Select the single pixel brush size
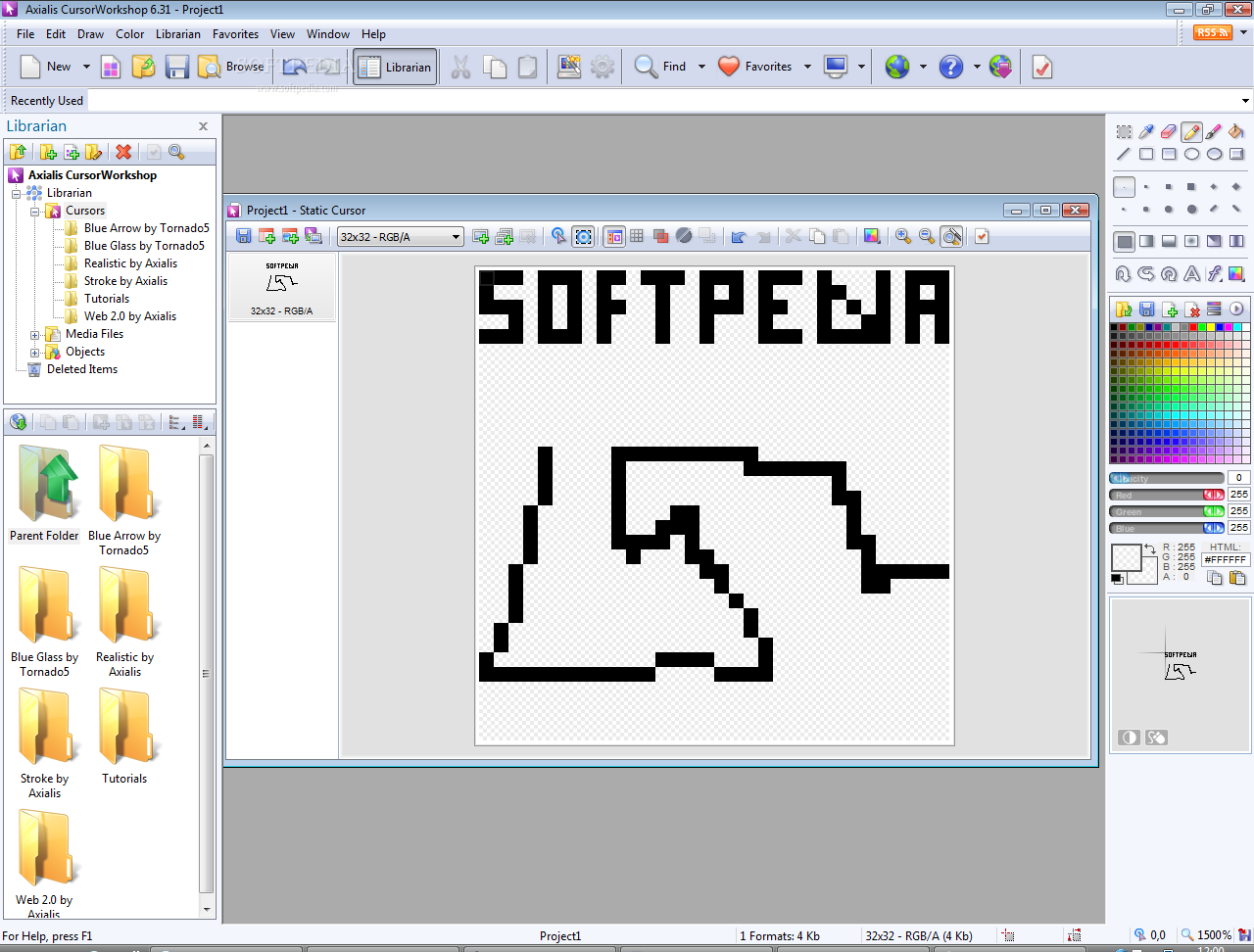1254x952 pixels. pyautogui.click(x=1124, y=186)
